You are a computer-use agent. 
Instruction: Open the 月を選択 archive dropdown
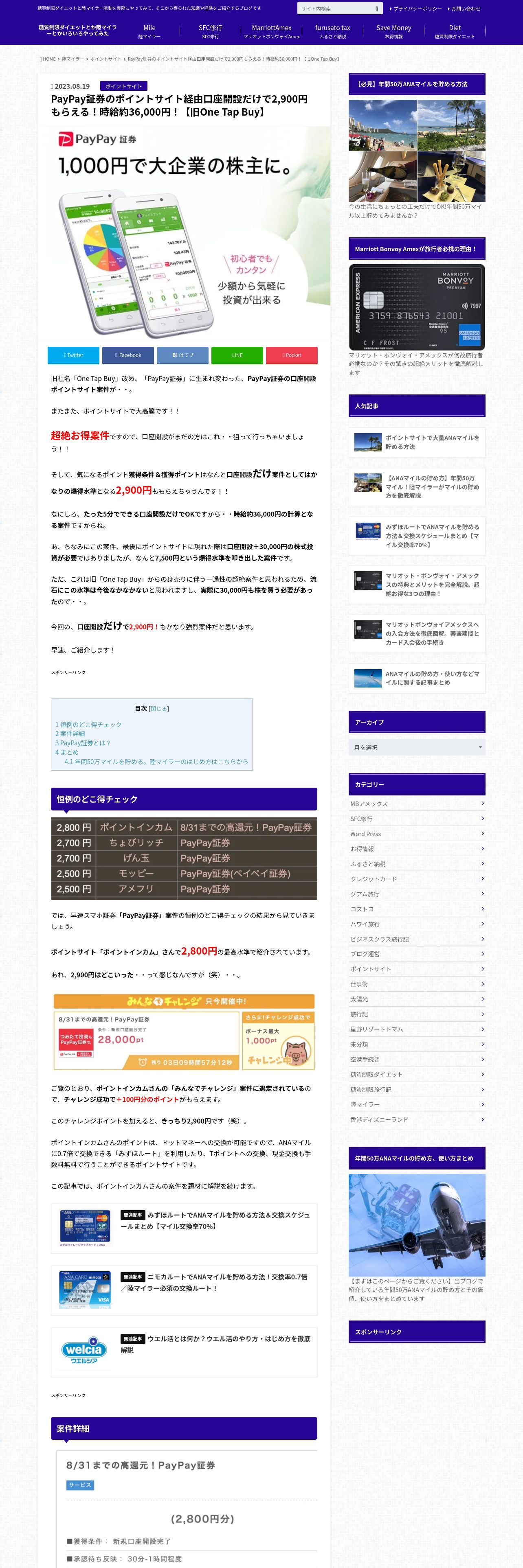(416, 747)
